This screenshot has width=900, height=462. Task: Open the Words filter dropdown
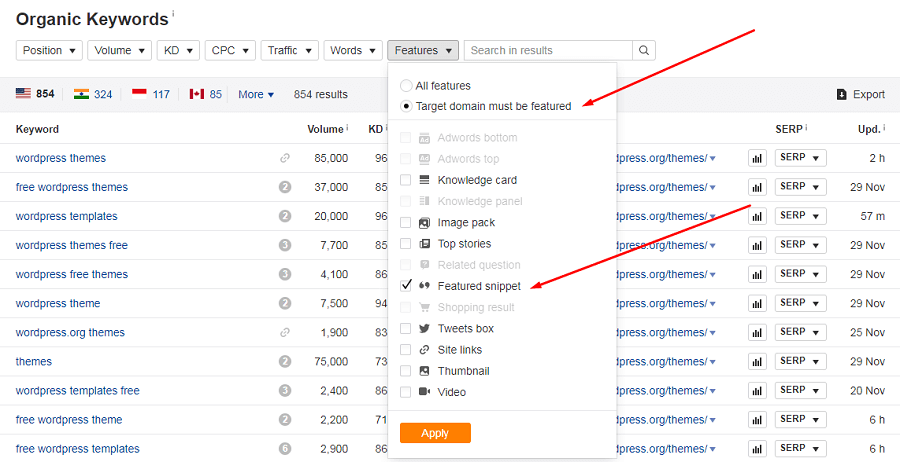tap(353, 51)
